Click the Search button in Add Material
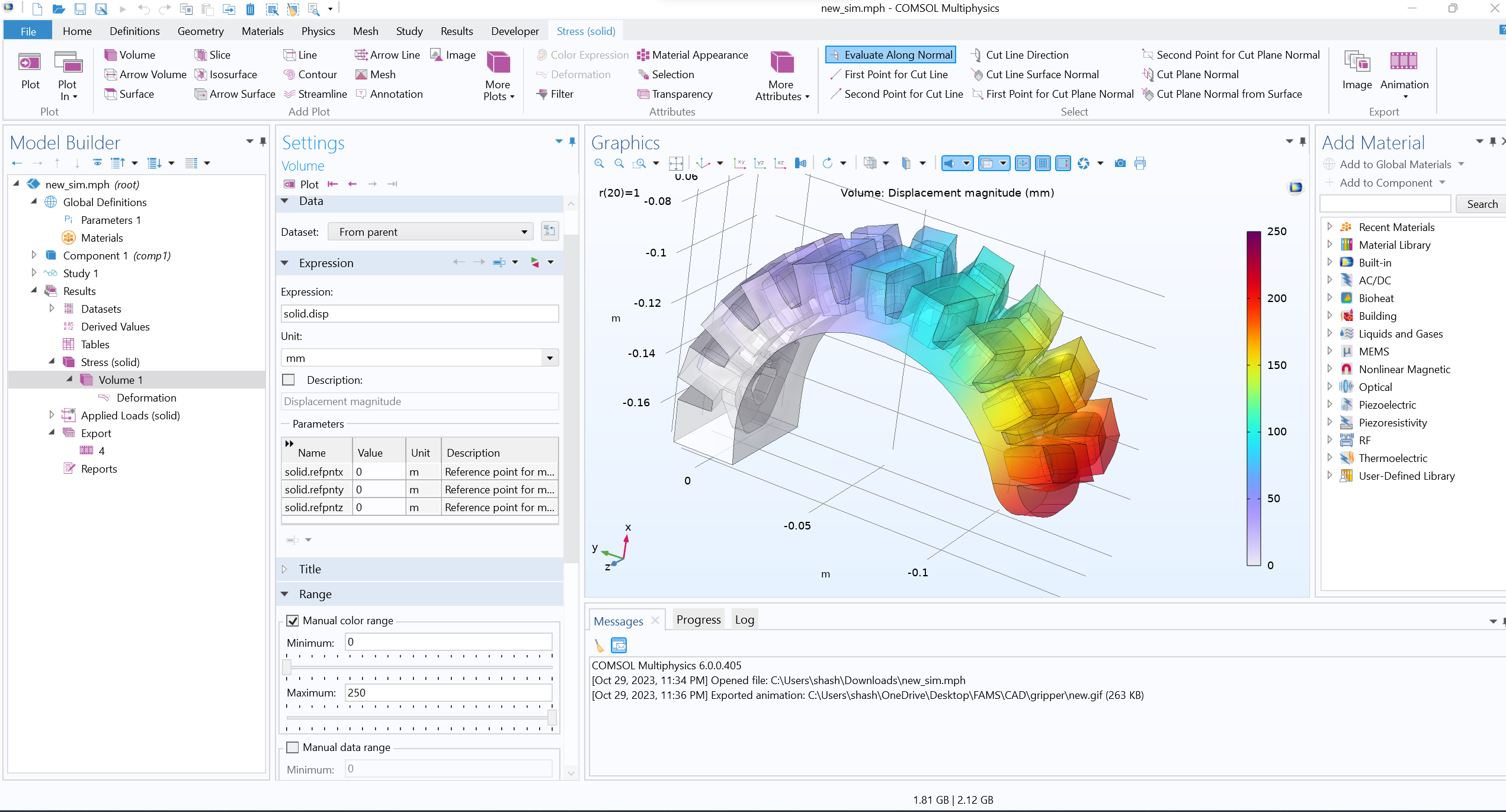 [1481, 204]
